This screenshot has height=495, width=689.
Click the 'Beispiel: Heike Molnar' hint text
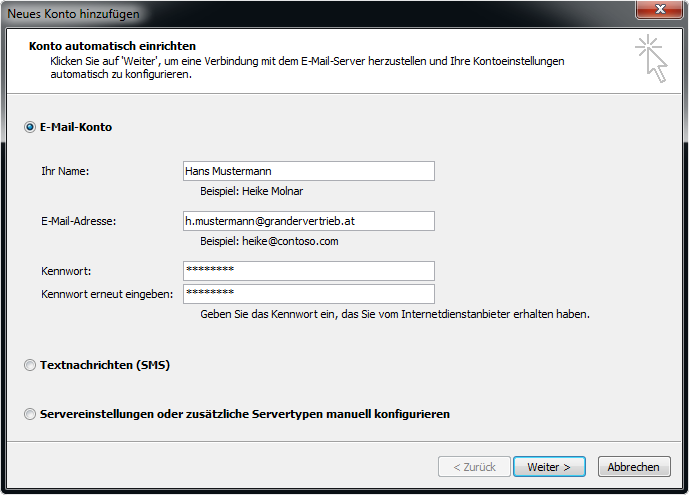251,191
